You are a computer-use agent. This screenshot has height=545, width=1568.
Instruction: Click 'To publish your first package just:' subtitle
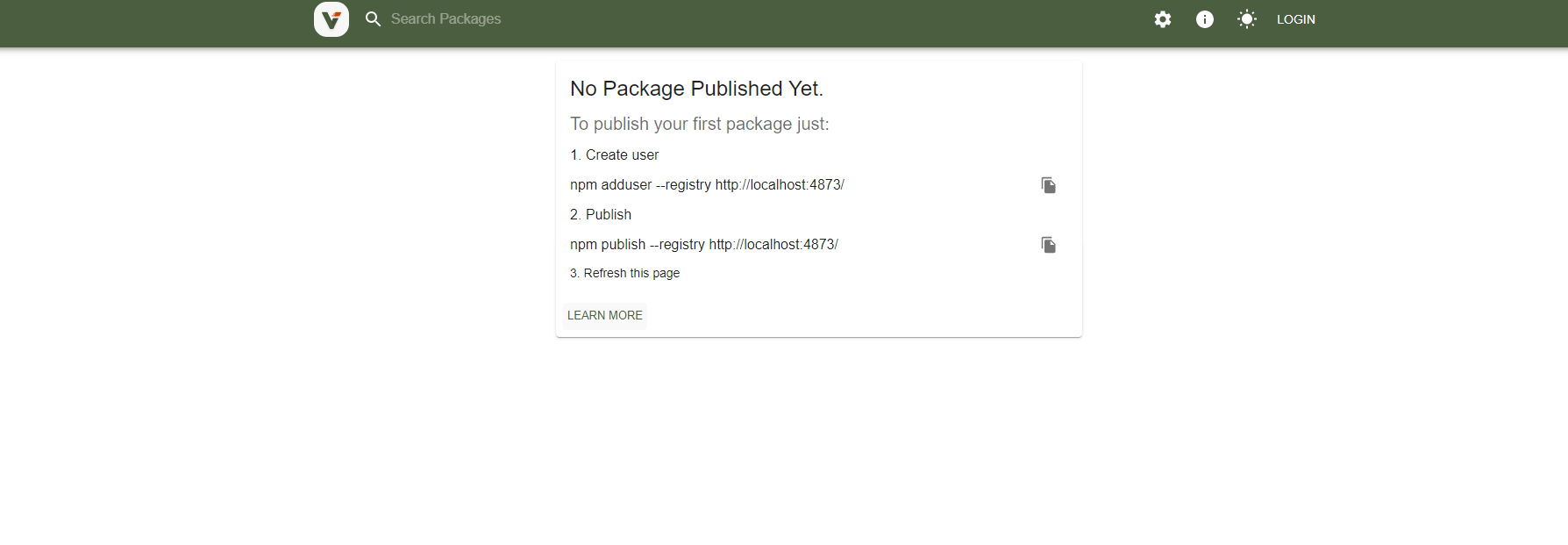pos(699,124)
